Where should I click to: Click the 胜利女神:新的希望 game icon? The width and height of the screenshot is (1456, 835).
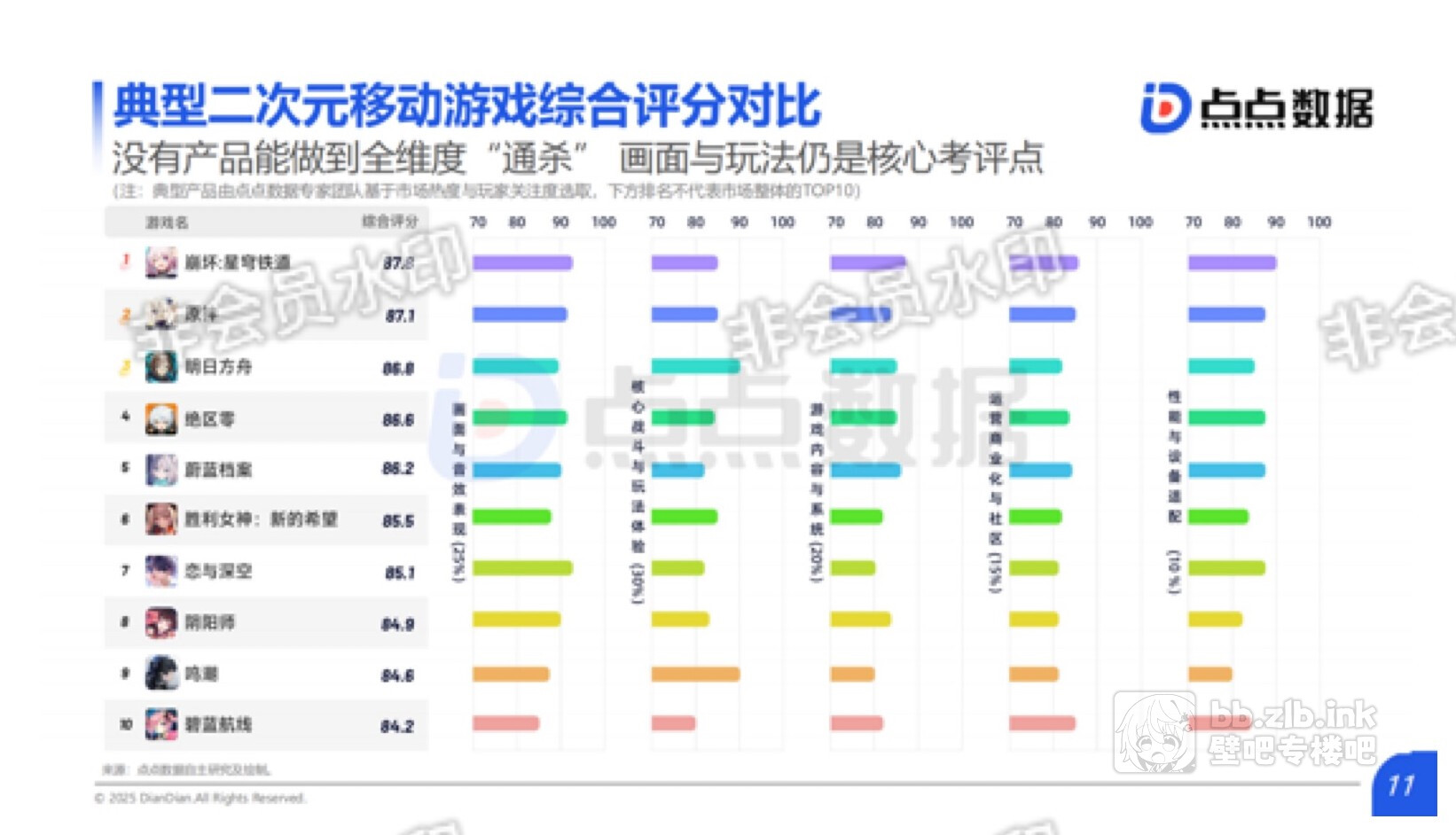(161, 519)
